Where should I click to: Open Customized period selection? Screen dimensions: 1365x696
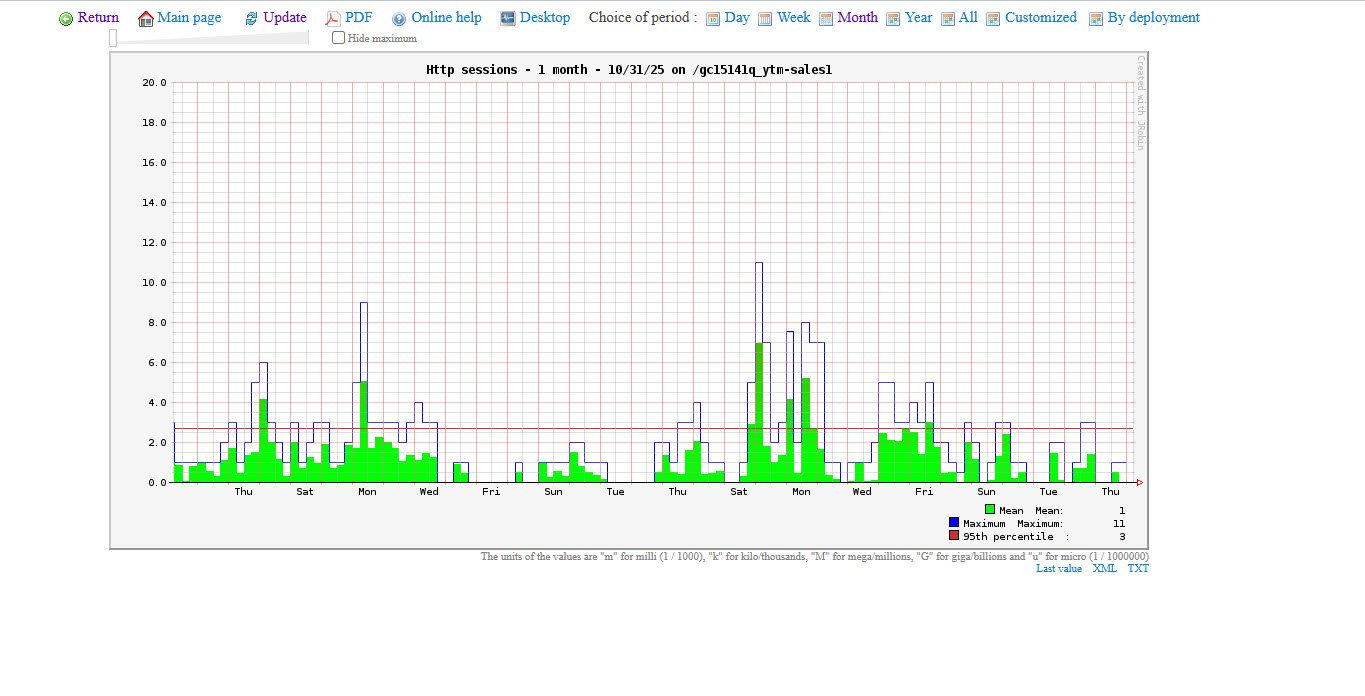click(x=1040, y=18)
